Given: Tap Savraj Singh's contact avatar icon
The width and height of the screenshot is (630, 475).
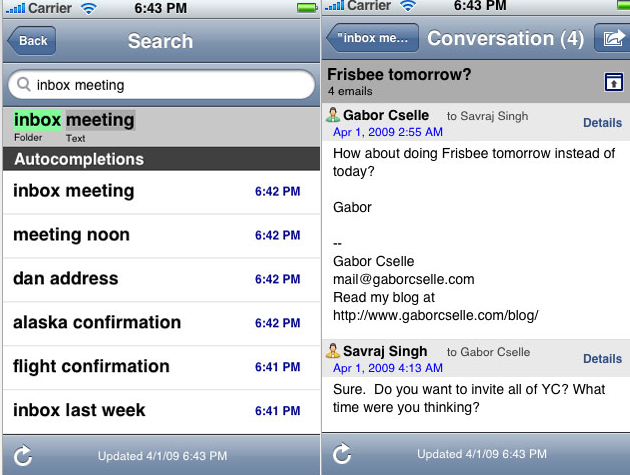Looking at the screenshot, I should click(333, 351).
